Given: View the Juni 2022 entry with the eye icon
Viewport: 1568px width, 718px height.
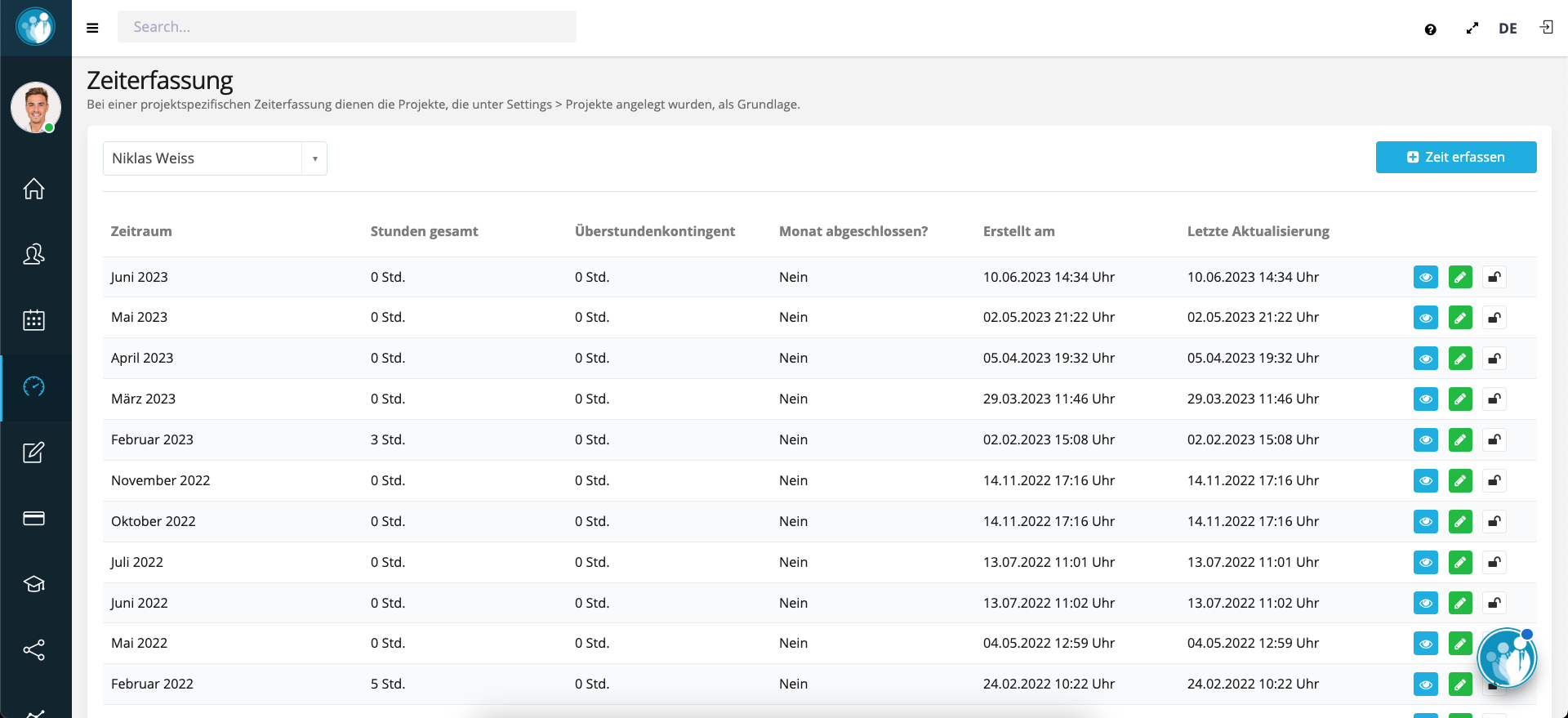Looking at the screenshot, I should pos(1426,603).
